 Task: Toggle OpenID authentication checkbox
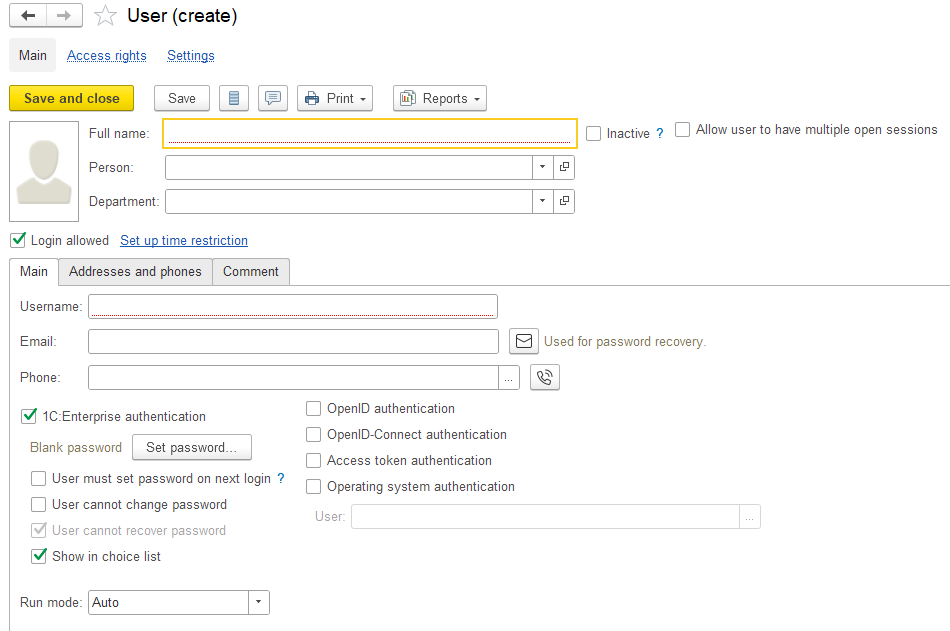point(314,408)
